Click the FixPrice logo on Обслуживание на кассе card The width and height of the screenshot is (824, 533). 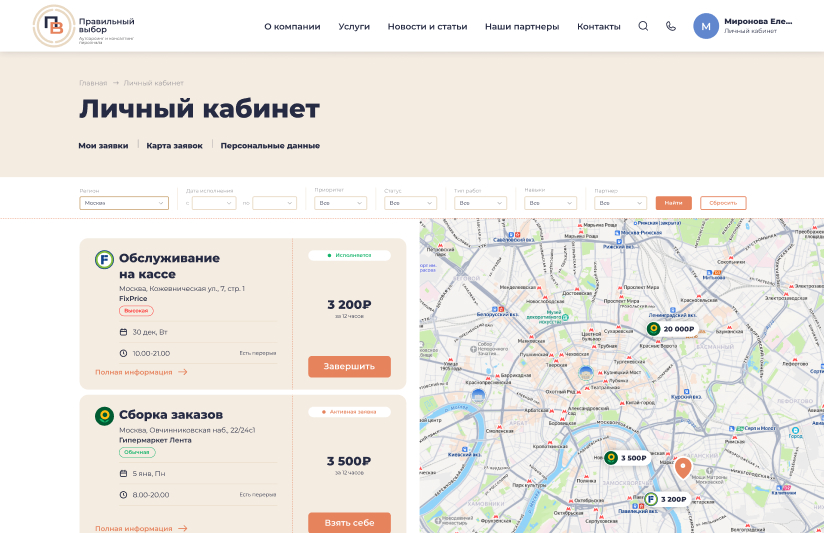pos(104,260)
